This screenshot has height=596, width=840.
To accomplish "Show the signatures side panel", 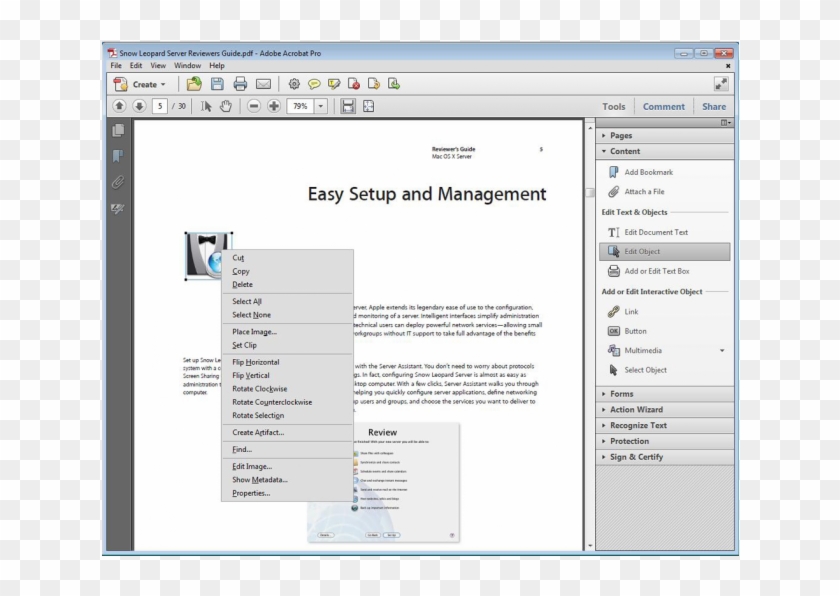I will tap(118, 208).
